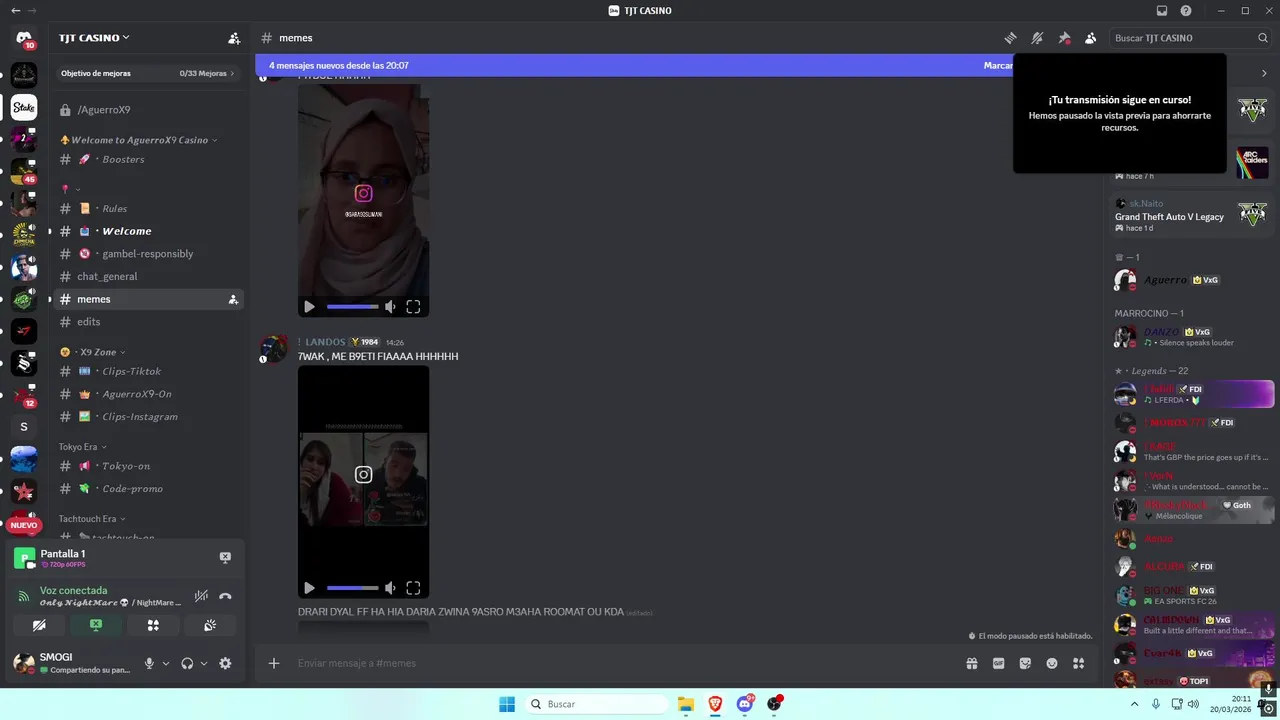Collapse the X9 Zone category
This screenshot has height=720, width=1280.
pos(93,352)
